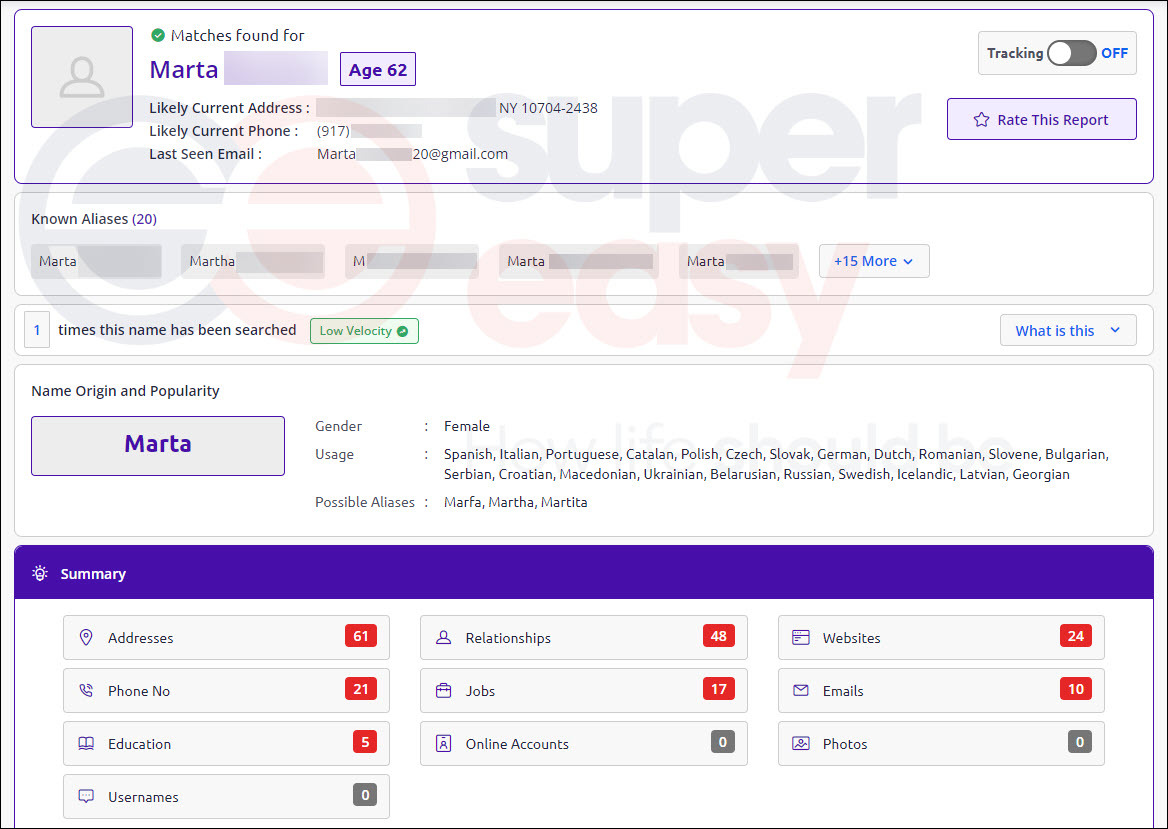Click the Websites count badge 24
The width and height of the screenshot is (1168, 829).
pos(1076,636)
